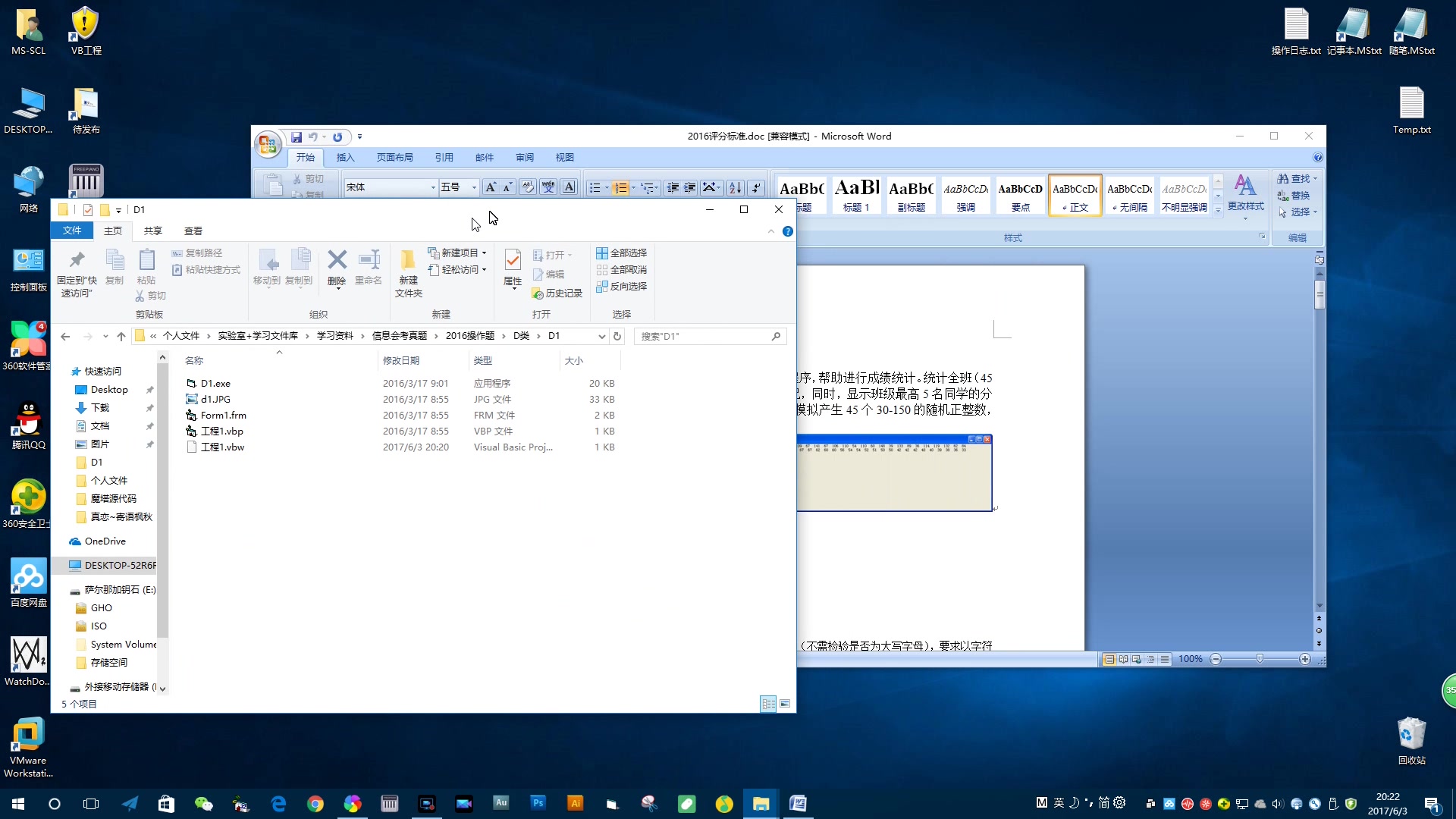Click the Properties icon in Explorer ribbon

pos(513,262)
